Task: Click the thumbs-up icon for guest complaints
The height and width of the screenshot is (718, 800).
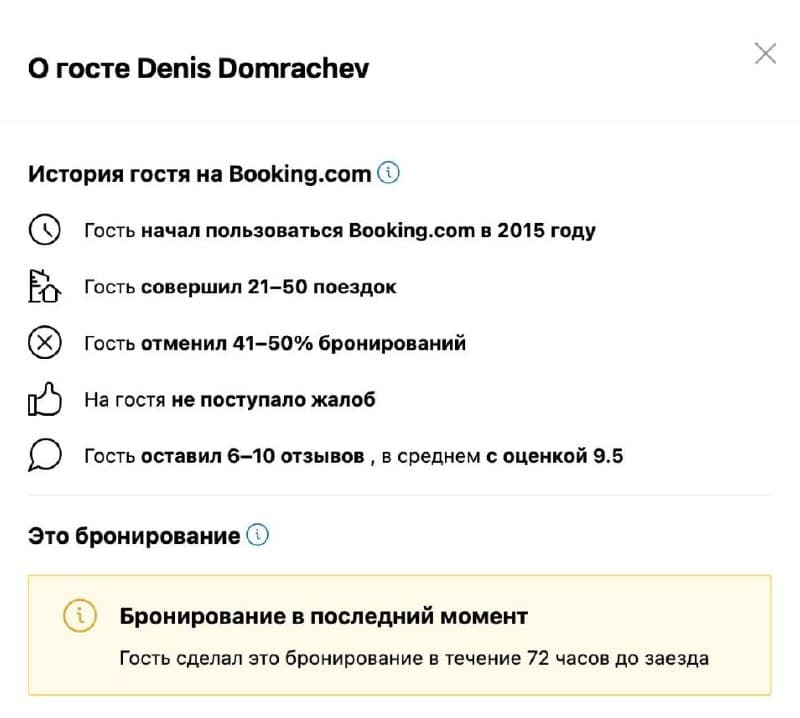Action: [x=44, y=398]
